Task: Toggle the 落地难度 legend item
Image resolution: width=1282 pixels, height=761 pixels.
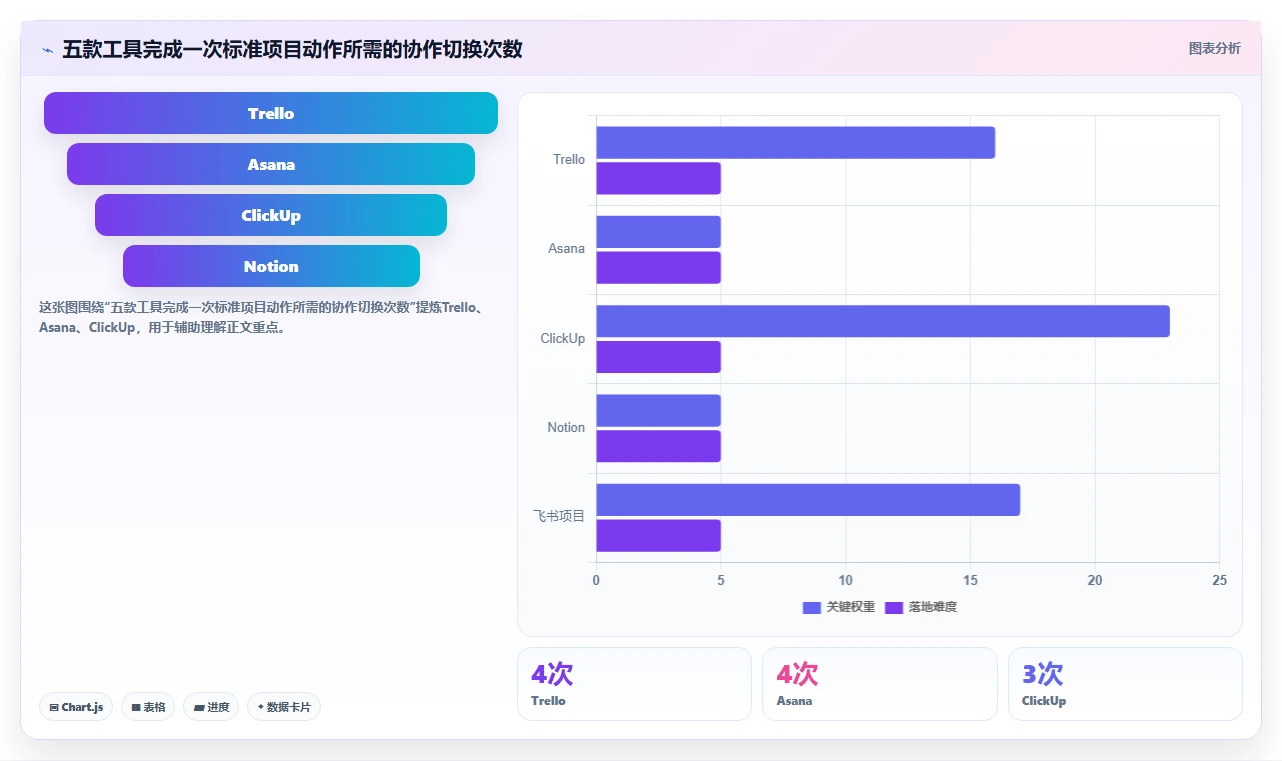Action: (921, 607)
